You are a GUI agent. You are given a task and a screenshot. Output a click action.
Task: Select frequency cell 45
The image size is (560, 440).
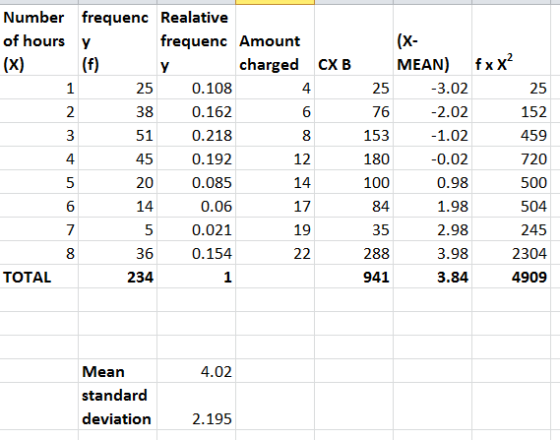click(118, 159)
